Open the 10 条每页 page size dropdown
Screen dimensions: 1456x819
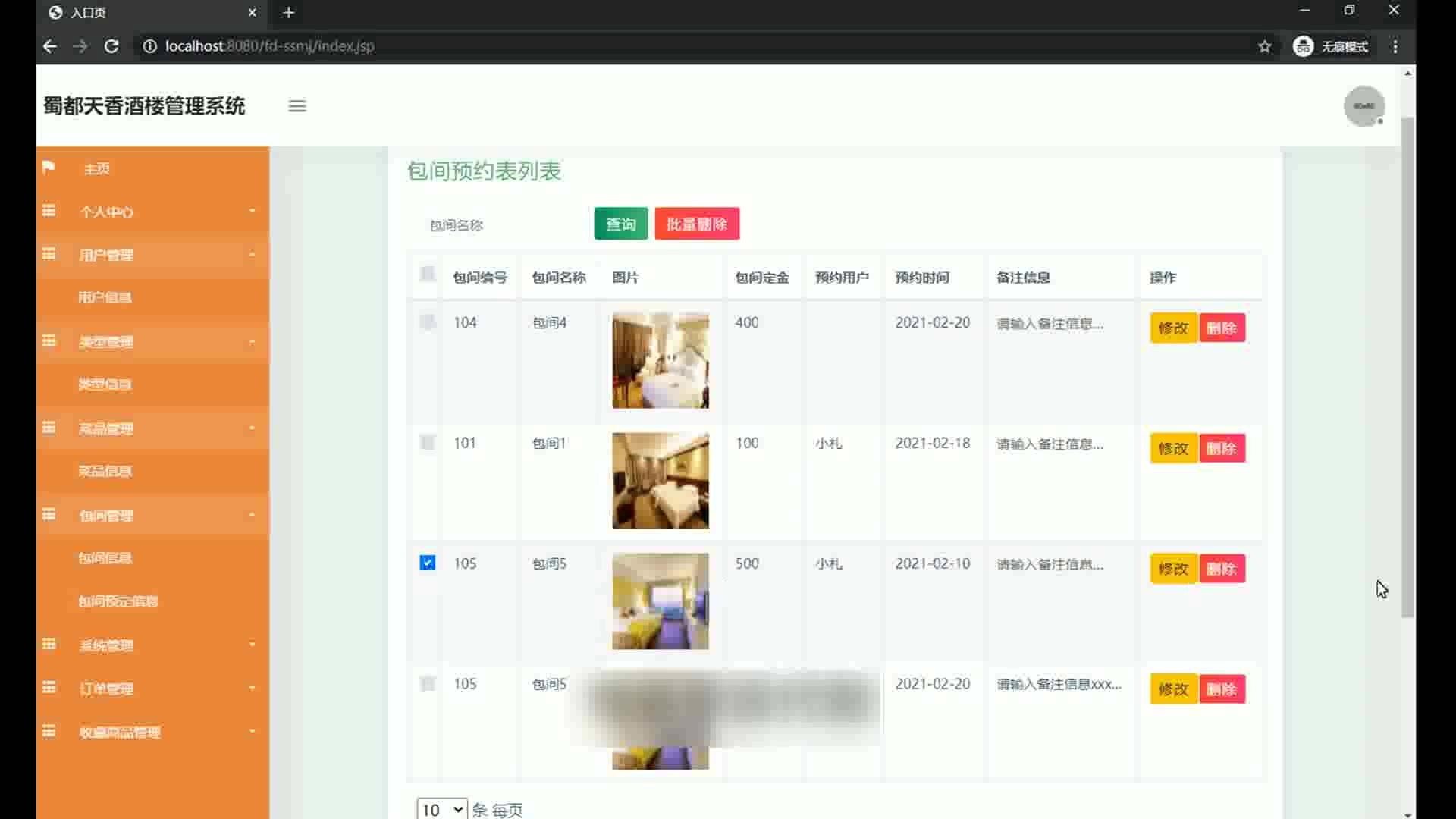pos(442,809)
